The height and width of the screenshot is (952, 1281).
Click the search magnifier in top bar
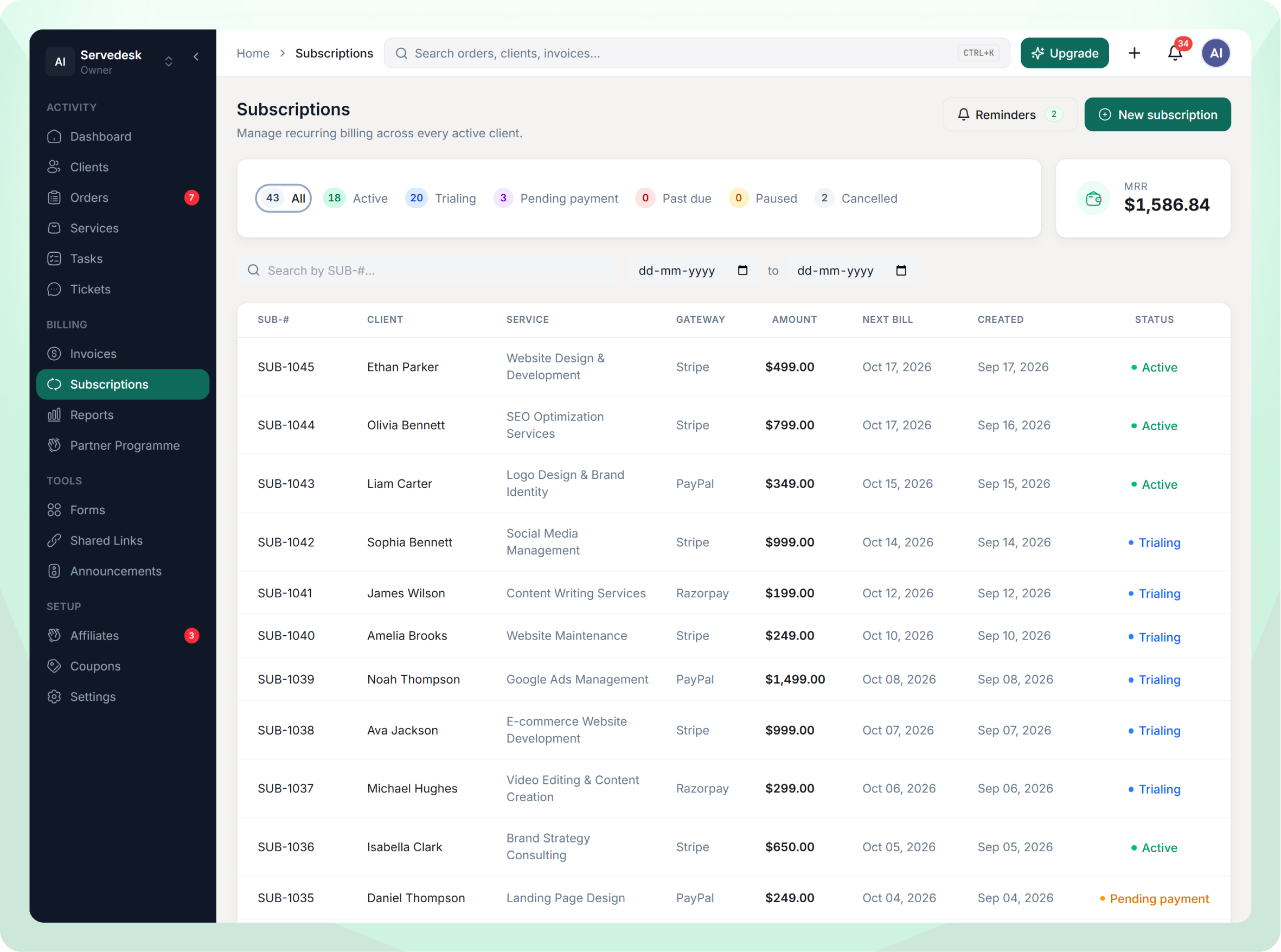click(x=401, y=53)
